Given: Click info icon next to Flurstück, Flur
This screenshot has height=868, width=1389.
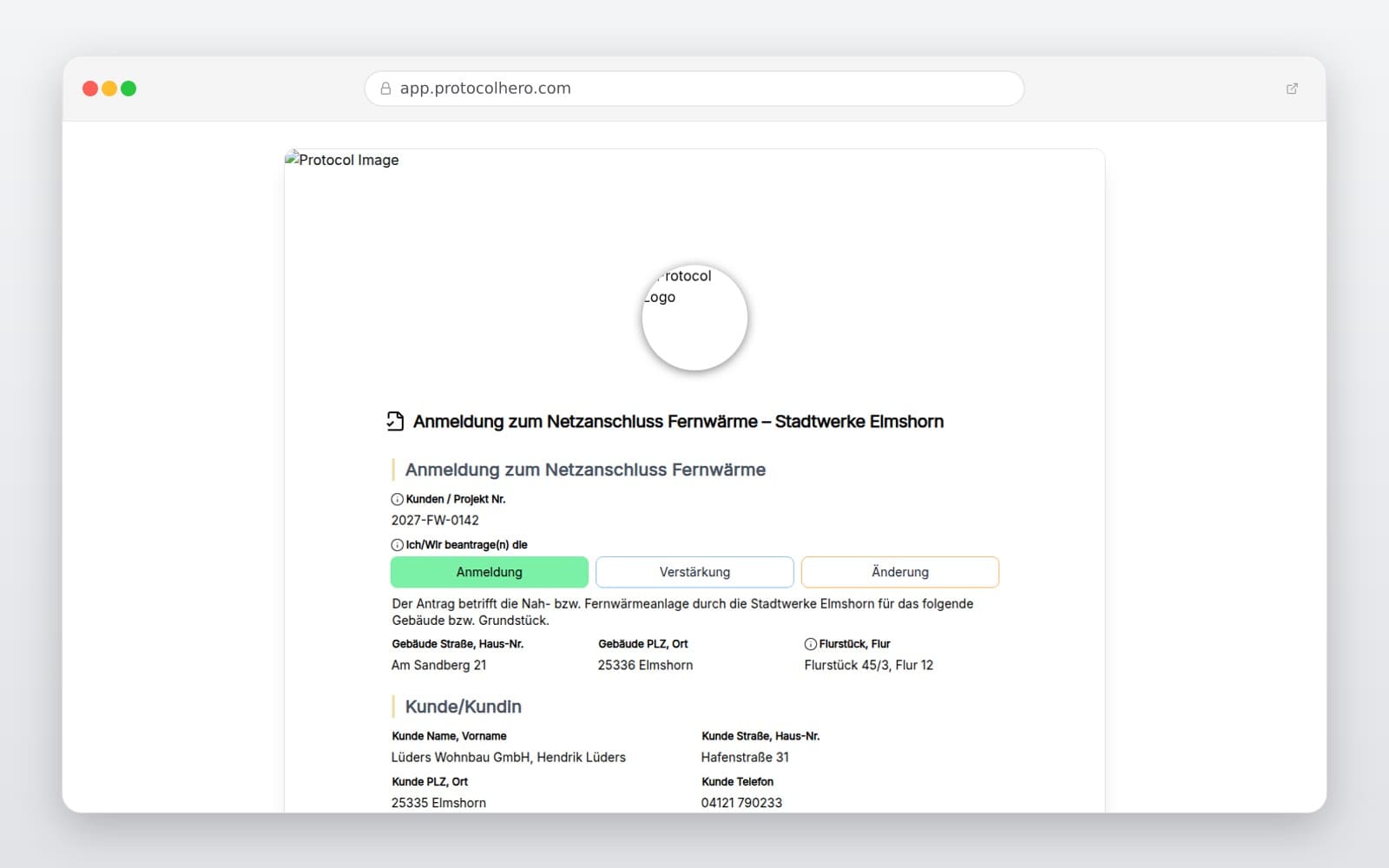Looking at the screenshot, I should 811,644.
